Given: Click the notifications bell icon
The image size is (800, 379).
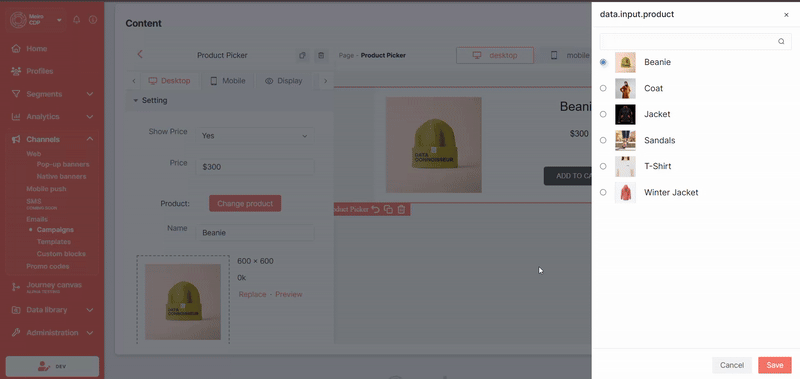Looking at the screenshot, I should click(x=77, y=20).
